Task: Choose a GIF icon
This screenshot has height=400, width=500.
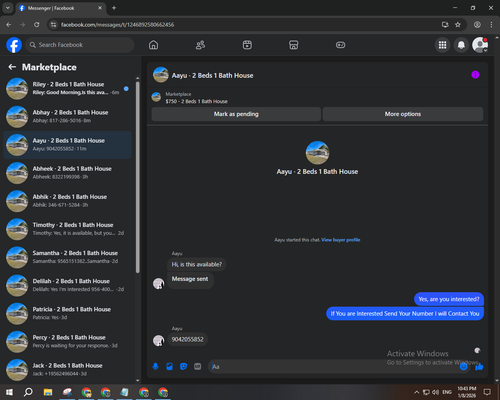Action: tap(197, 366)
